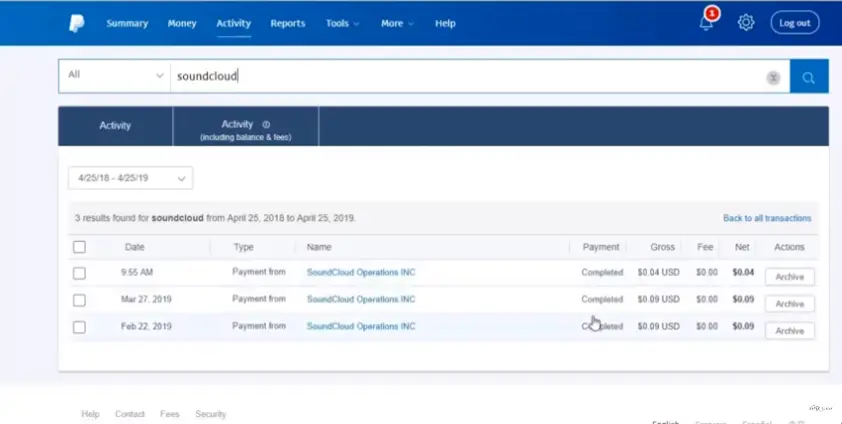Image resolution: width=842 pixels, height=424 pixels.
Task: Click the Fee column header
Action: tap(705, 247)
